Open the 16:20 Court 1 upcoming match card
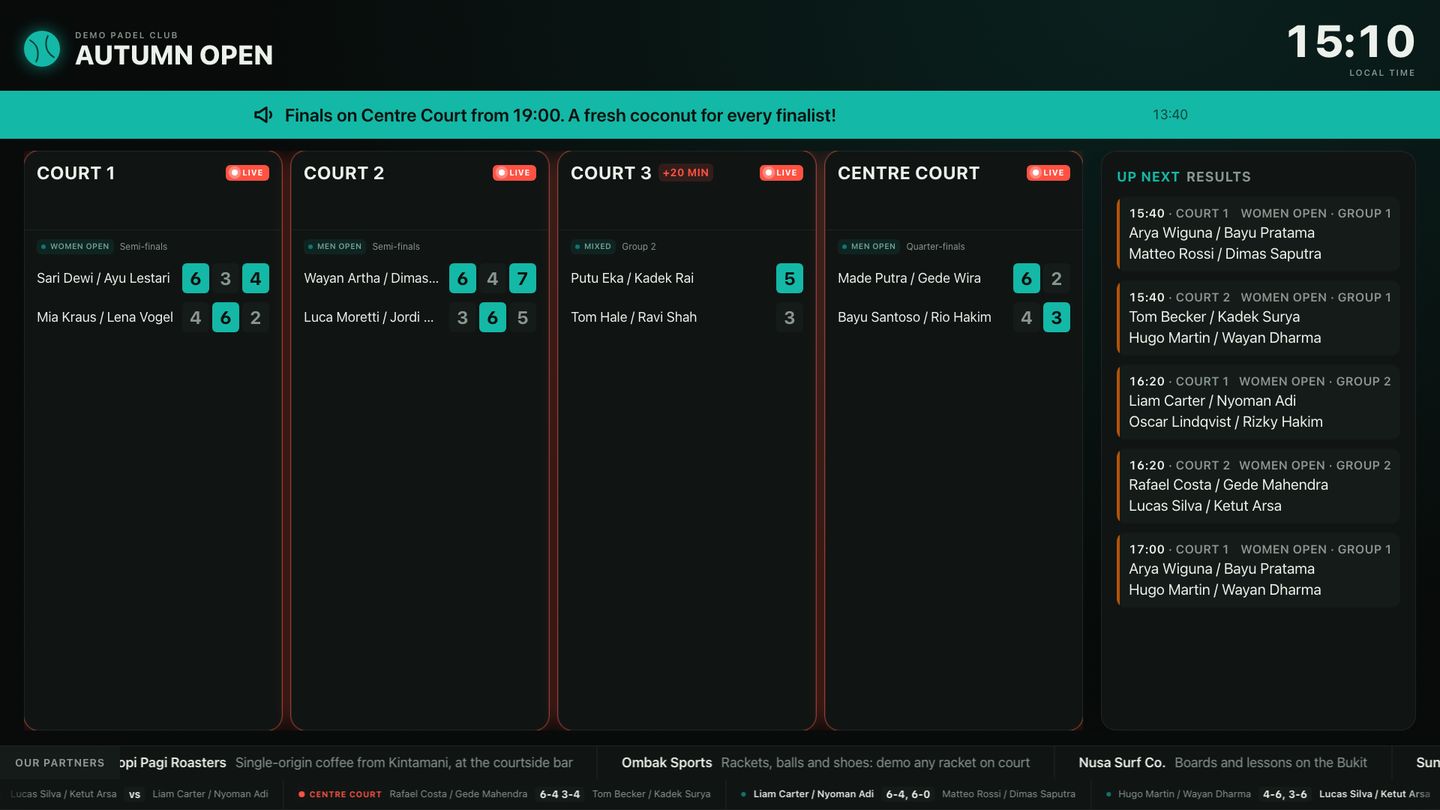This screenshot has height=810, width=1440. coord(1258,402)
